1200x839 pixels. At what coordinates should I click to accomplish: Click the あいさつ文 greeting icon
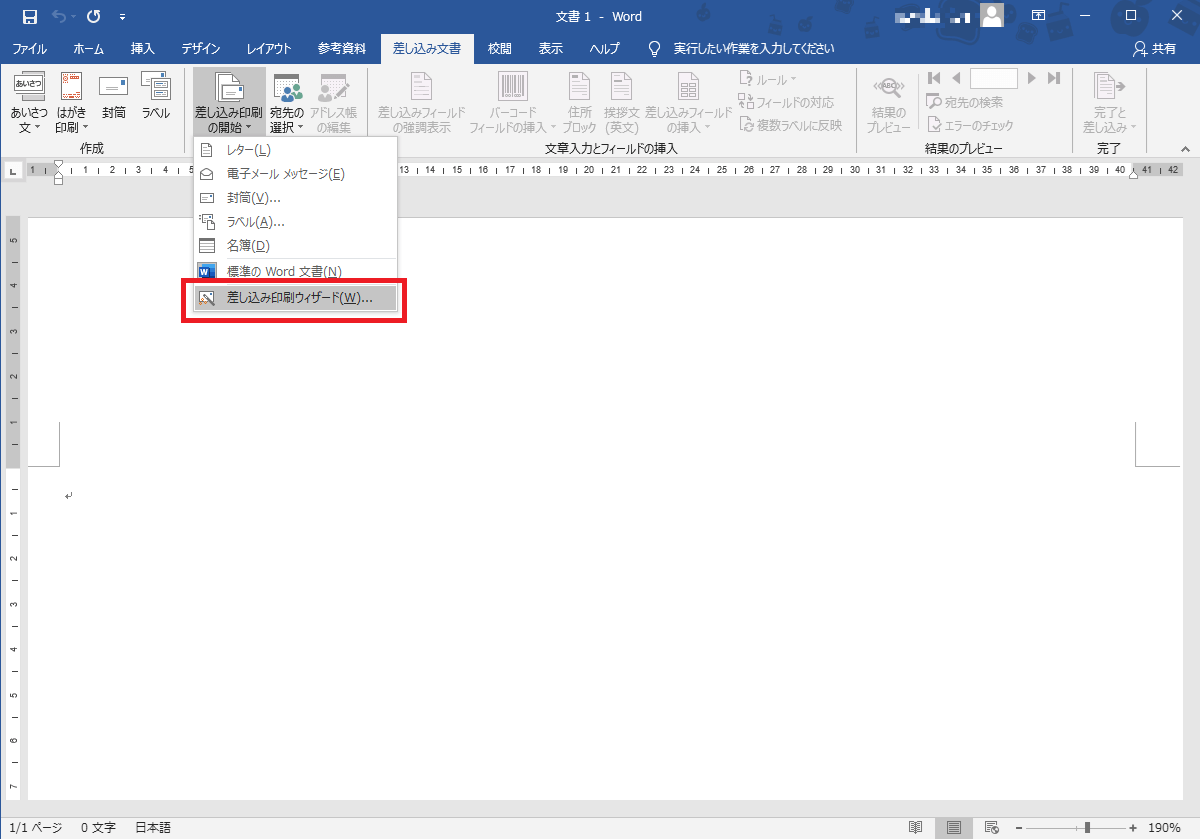pos(28,101)
